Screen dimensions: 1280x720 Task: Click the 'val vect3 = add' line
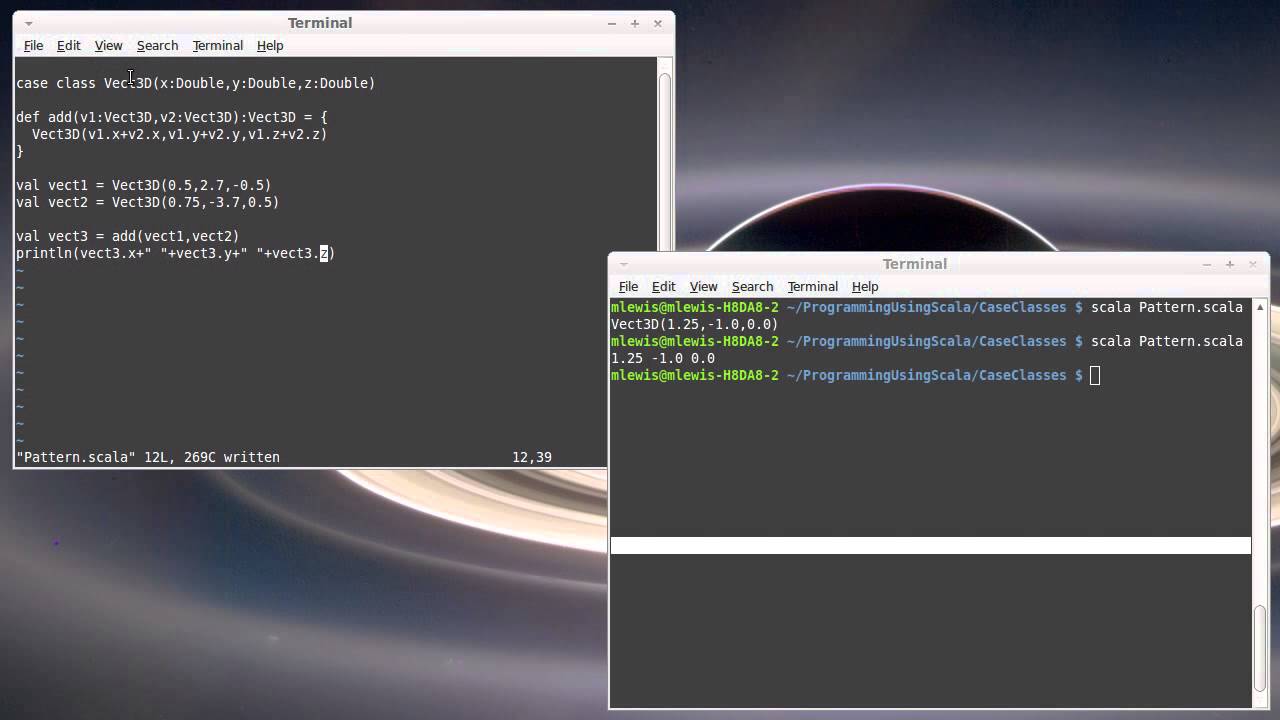pyautogui.click(x=128, y=236)
